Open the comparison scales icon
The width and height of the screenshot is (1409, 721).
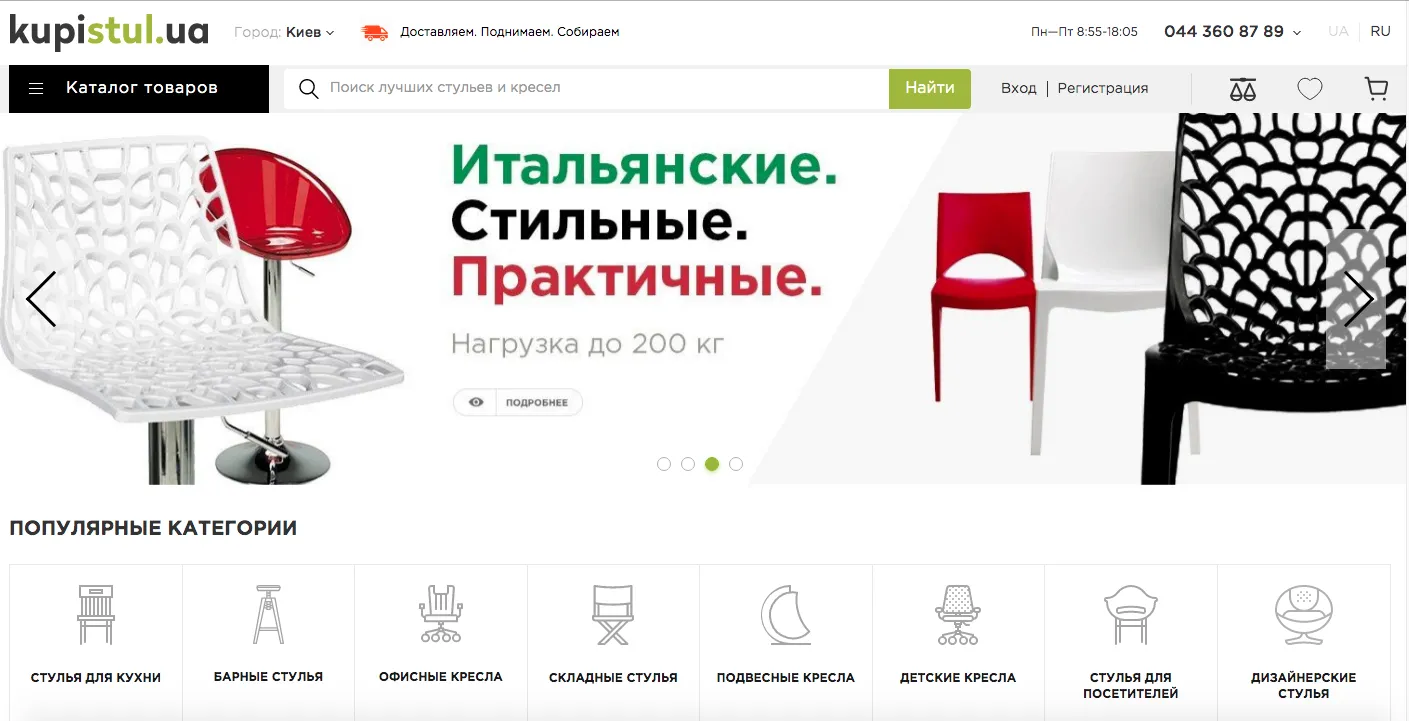1242,89
